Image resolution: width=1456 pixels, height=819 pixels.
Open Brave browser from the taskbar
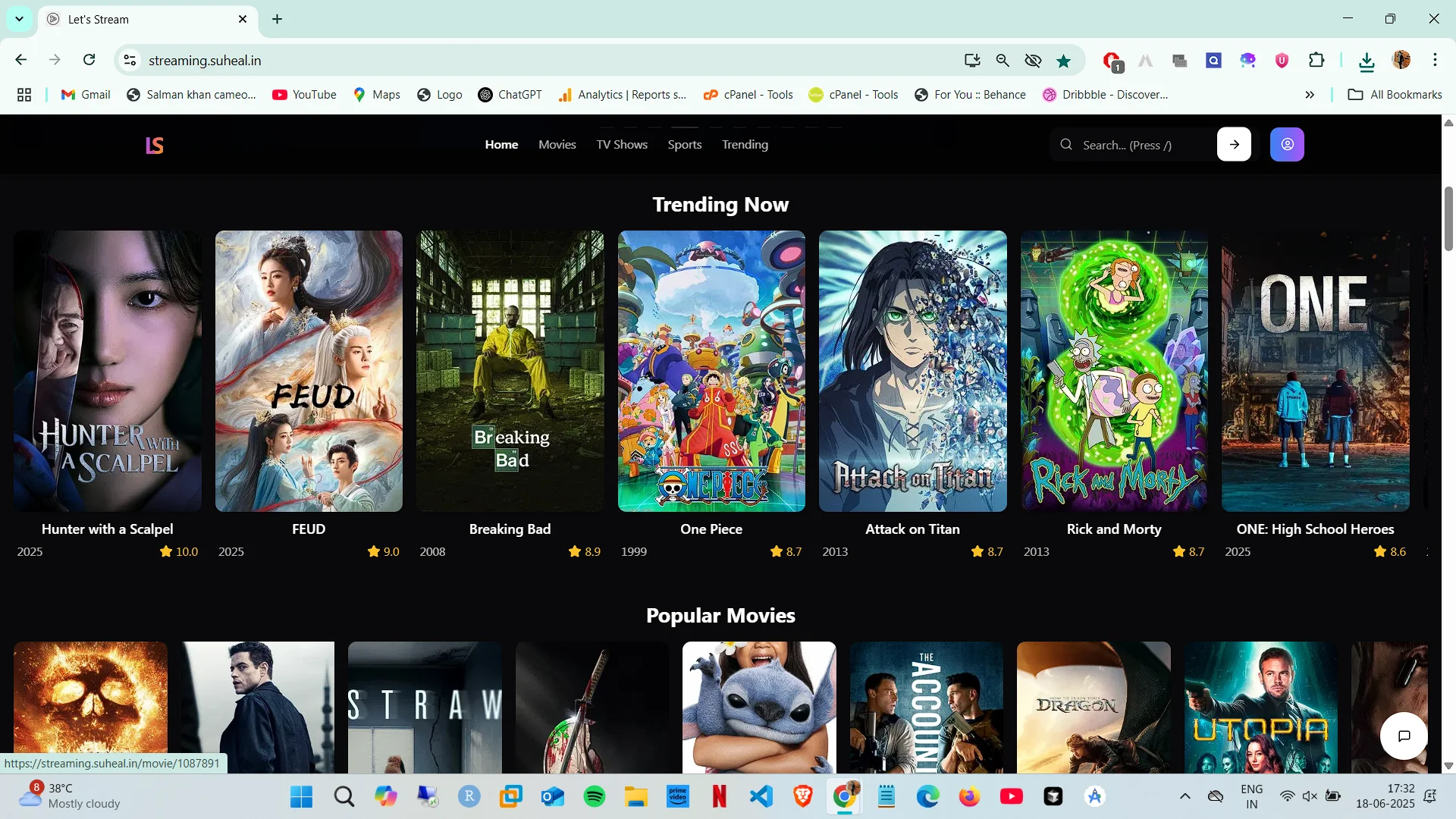(x=803, y=796)
